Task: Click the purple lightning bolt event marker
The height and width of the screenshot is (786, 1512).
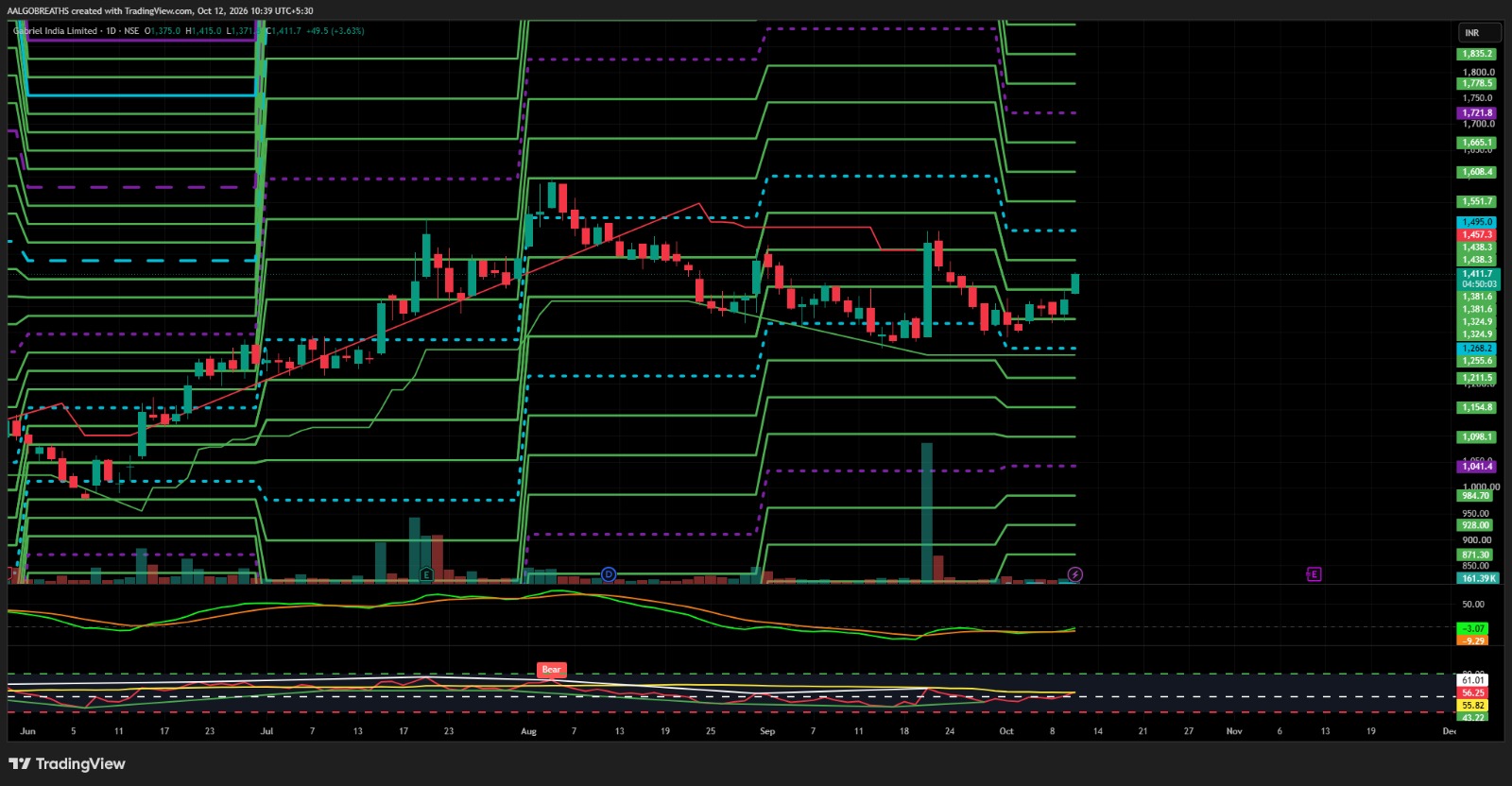Action: click(x=1074, y=574)
